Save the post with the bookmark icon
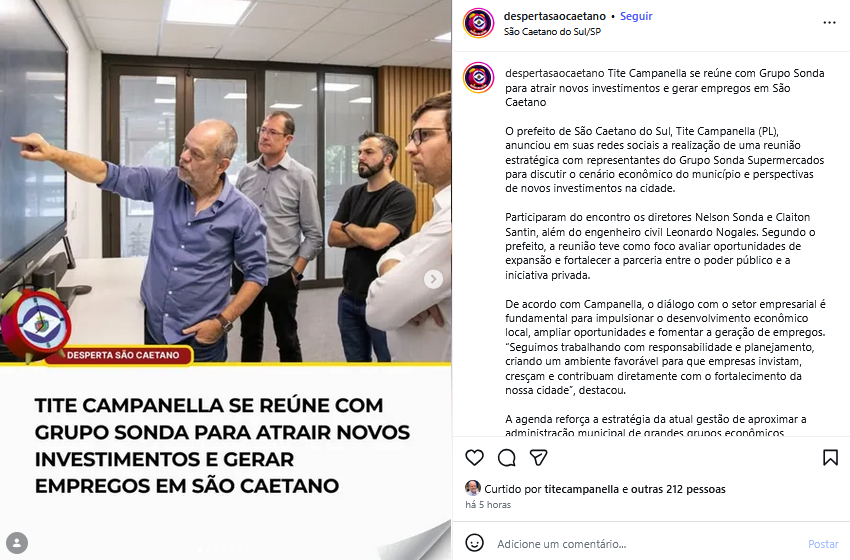850x560 pixels. click(830, 458)
